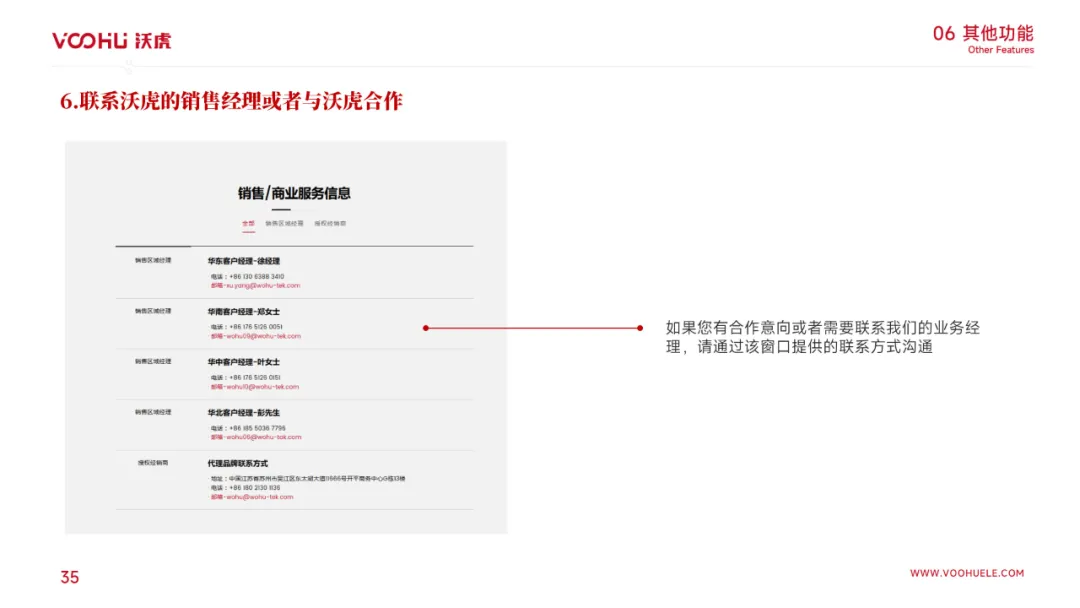Click the slide title 6.联系沃虎的销售经理或者与沃虎合作
Image resolution: width=1080 pixels, height=608 pixels.
(x=231, y=101)
